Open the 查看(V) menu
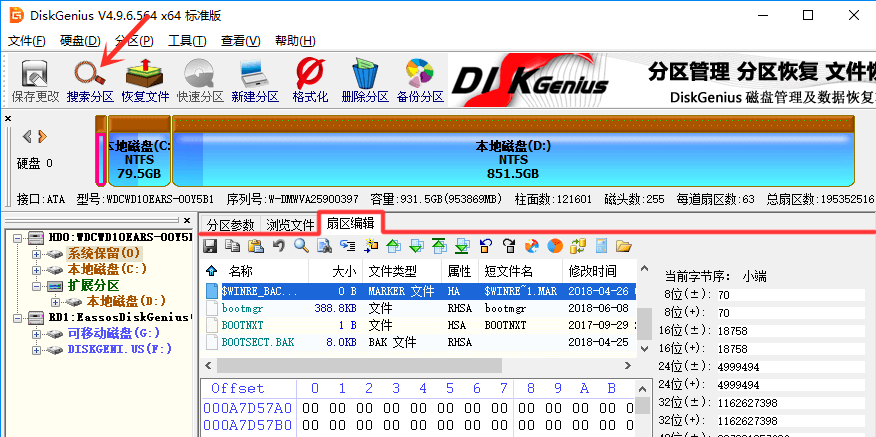Screen dimensions: 876x437 241,41
